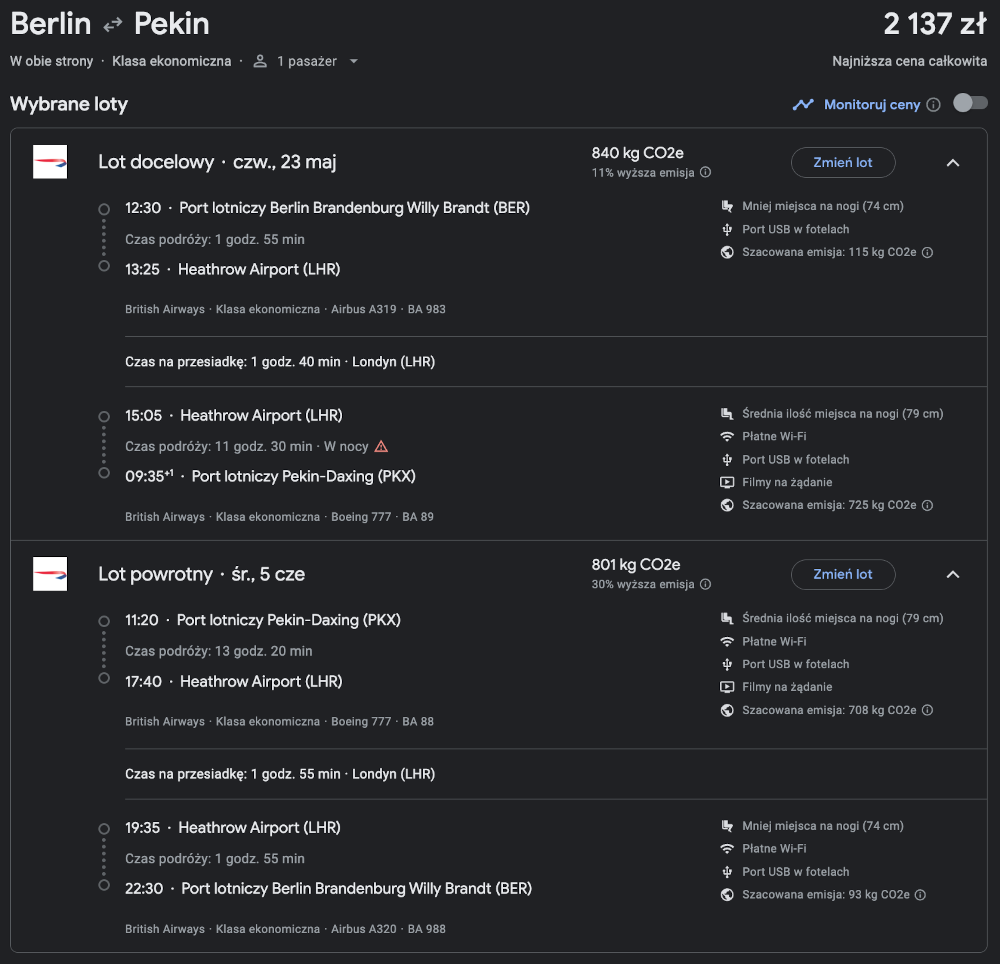
Task: Click info icon beside 30% wyższa emisja
Action: click(x=705, y=584)
